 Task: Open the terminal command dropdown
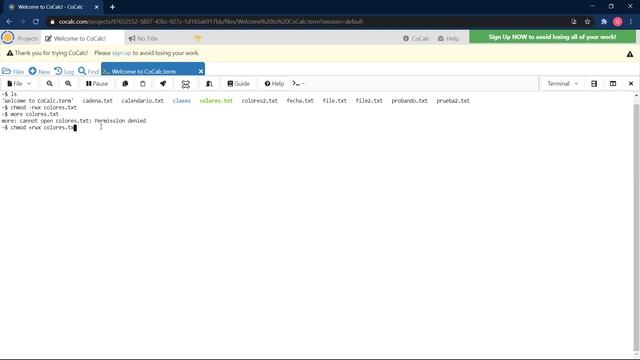point(299,84)
